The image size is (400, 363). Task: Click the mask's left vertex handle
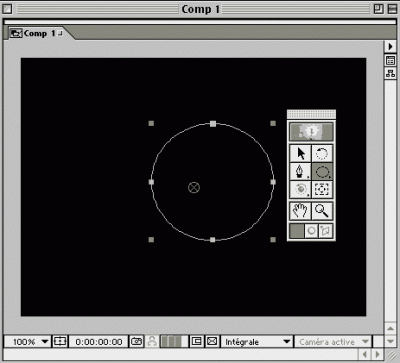151,182
